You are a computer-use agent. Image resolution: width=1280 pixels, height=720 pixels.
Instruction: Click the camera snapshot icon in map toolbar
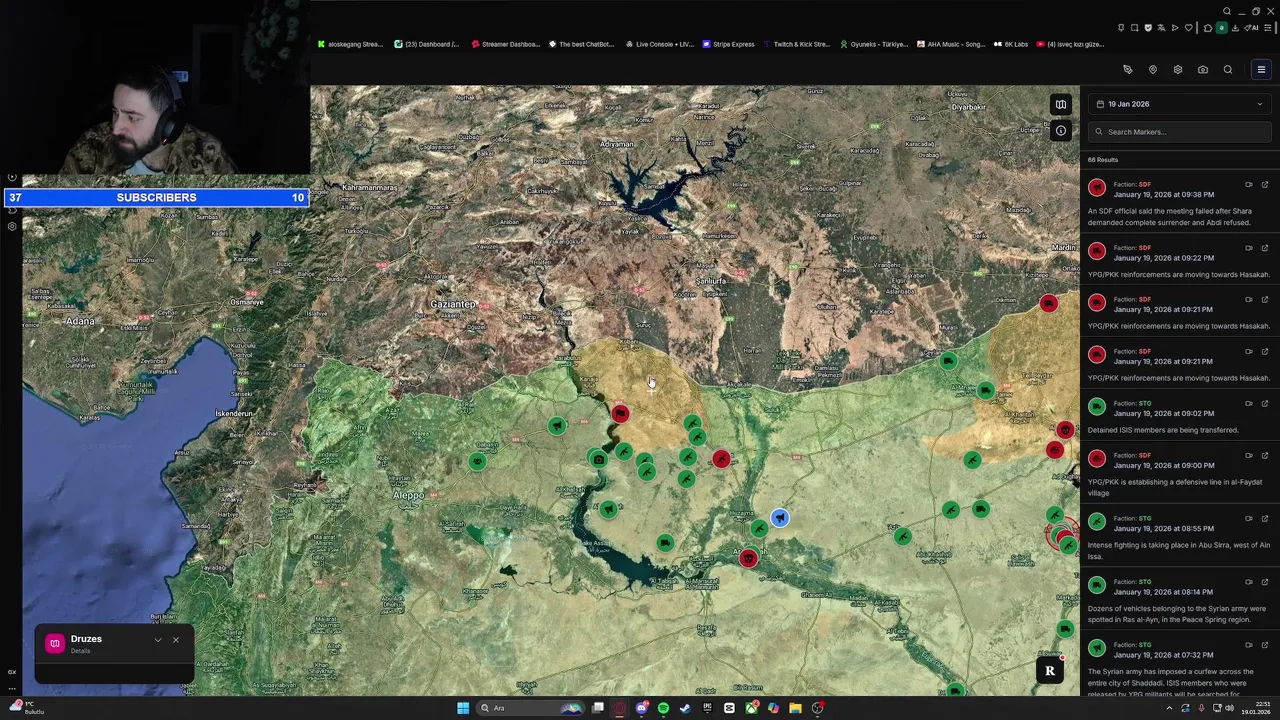[1202, 70]
